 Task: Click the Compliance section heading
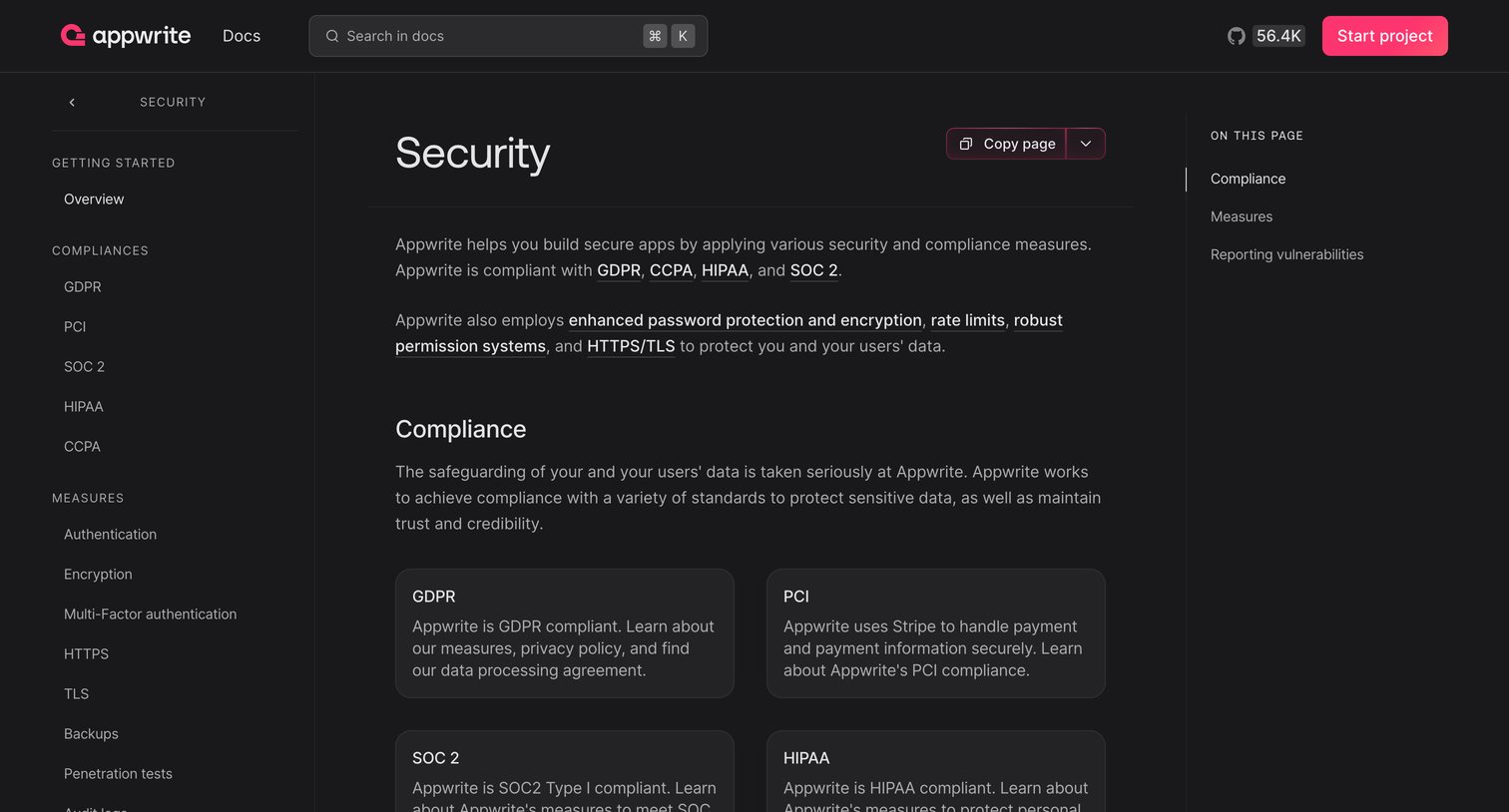pos(461,429)
